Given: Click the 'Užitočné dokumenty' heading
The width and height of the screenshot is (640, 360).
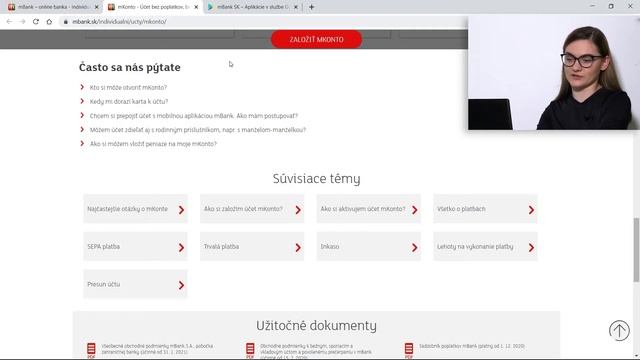Looking at the screenshot, I should pyautogui.click(x=316, y=326).
